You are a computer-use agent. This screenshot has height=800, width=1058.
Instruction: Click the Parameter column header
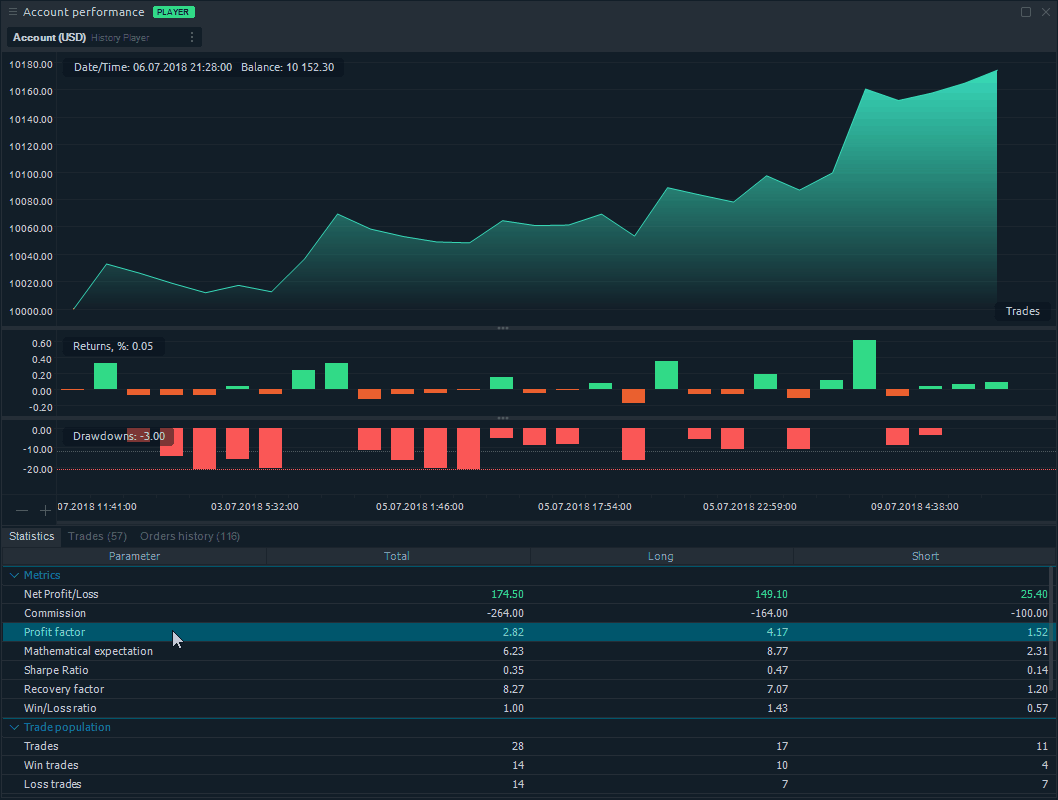[134, 556]
